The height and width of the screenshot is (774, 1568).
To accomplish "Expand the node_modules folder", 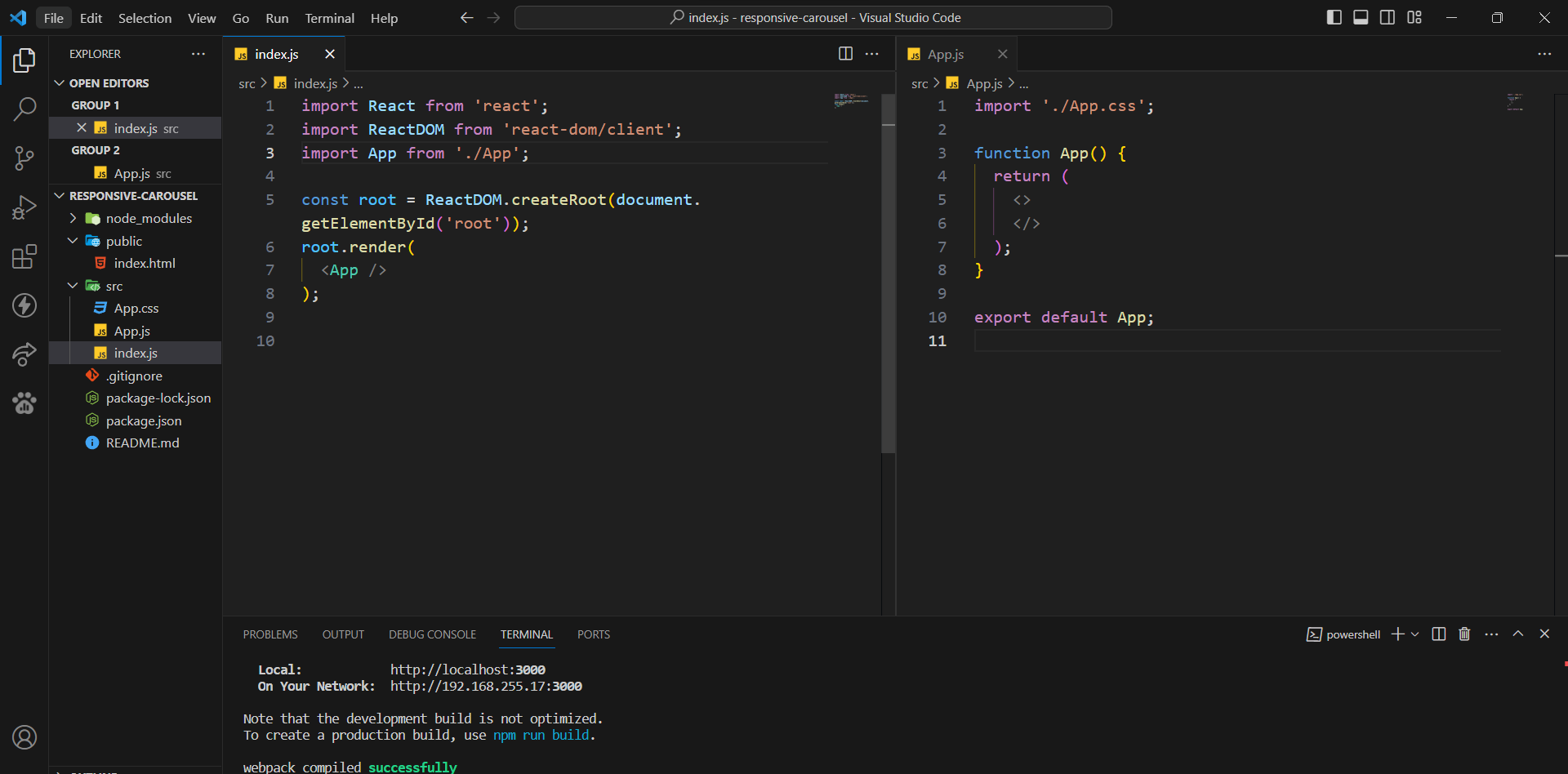I will (73, 218).
